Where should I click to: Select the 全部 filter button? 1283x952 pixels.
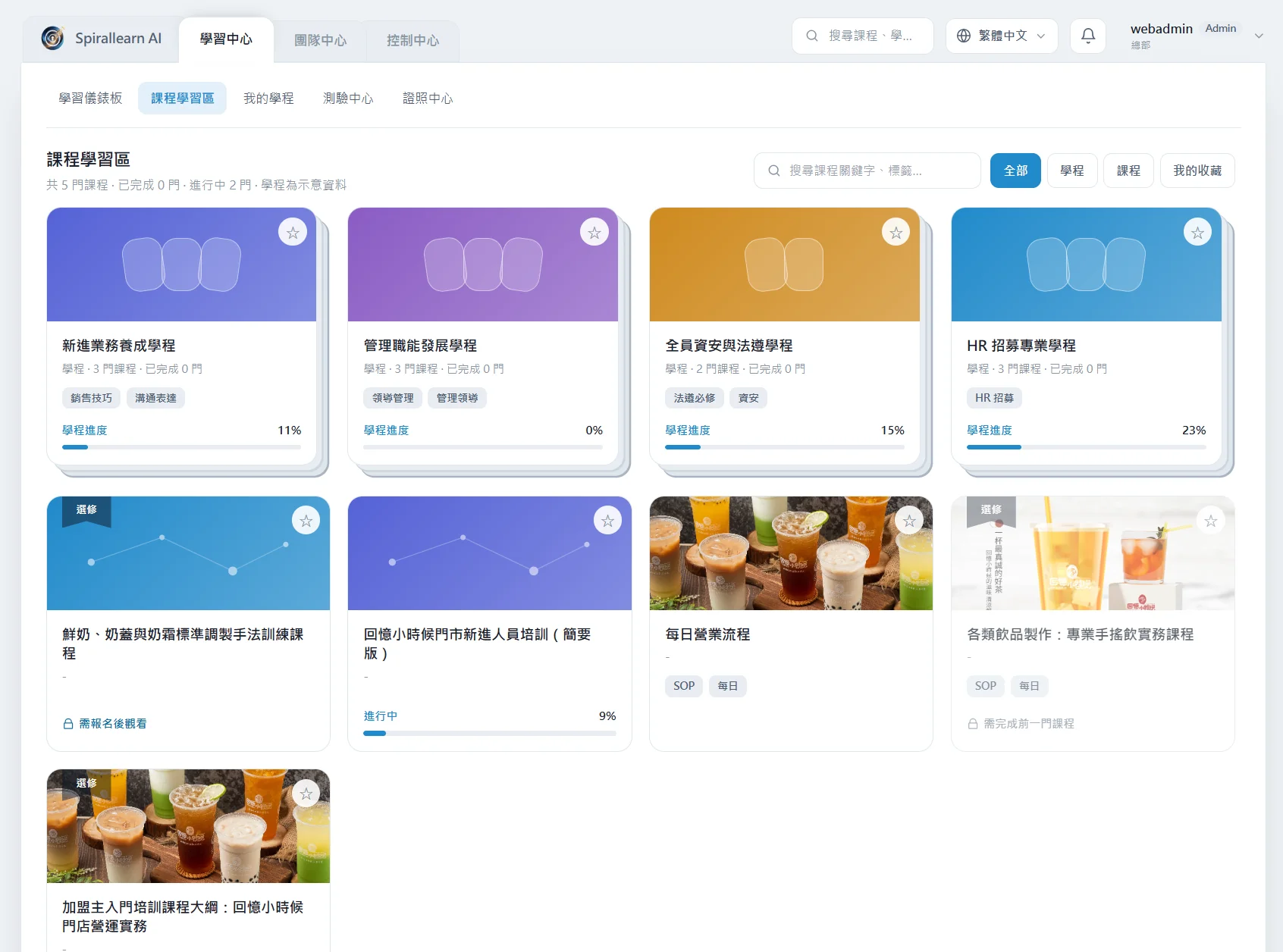[x=1015, y=171]
